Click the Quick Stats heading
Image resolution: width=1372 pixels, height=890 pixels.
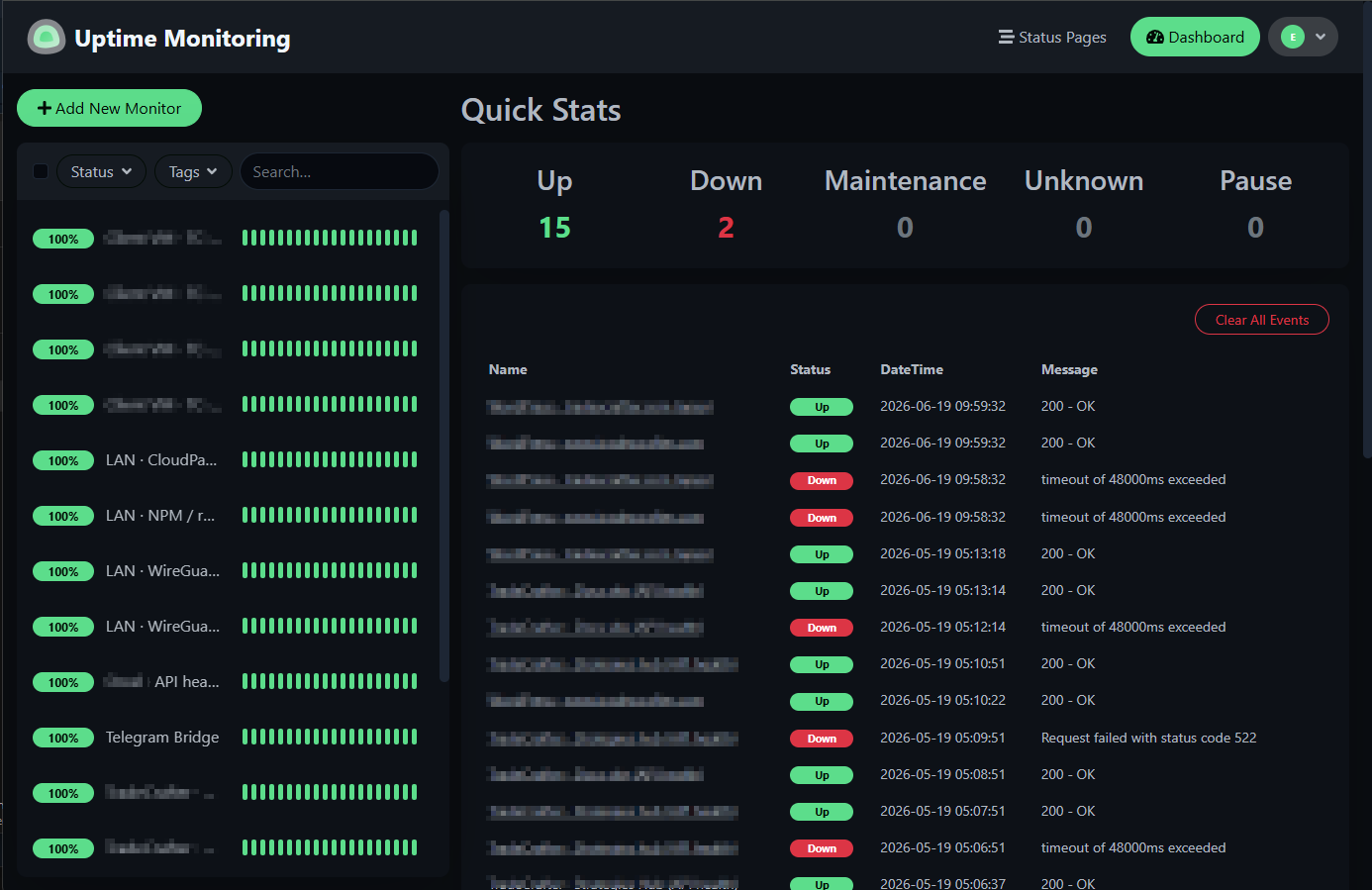point(541,110)
